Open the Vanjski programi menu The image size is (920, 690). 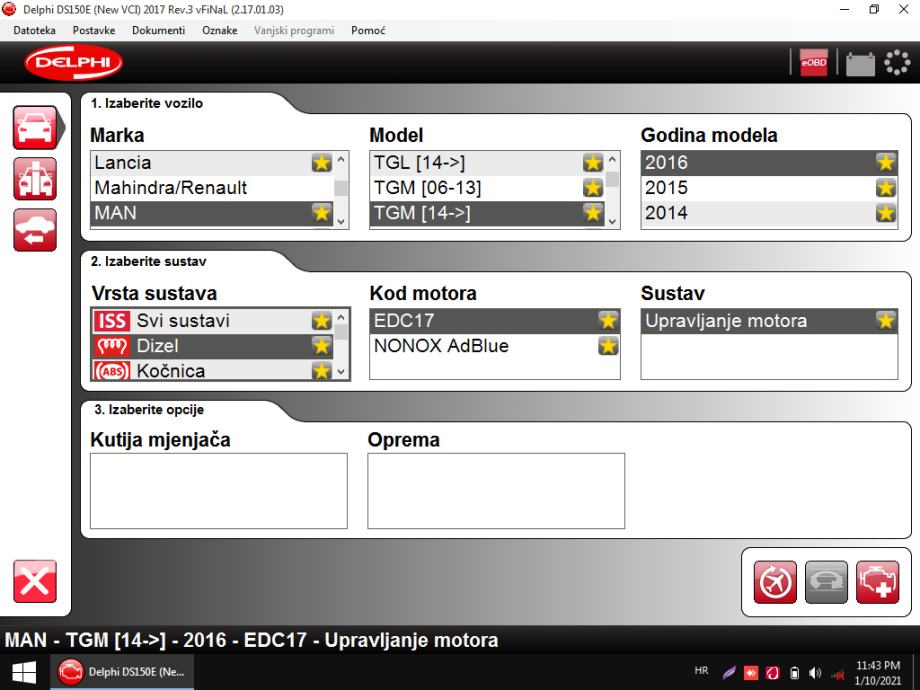(x=294, y=31)
